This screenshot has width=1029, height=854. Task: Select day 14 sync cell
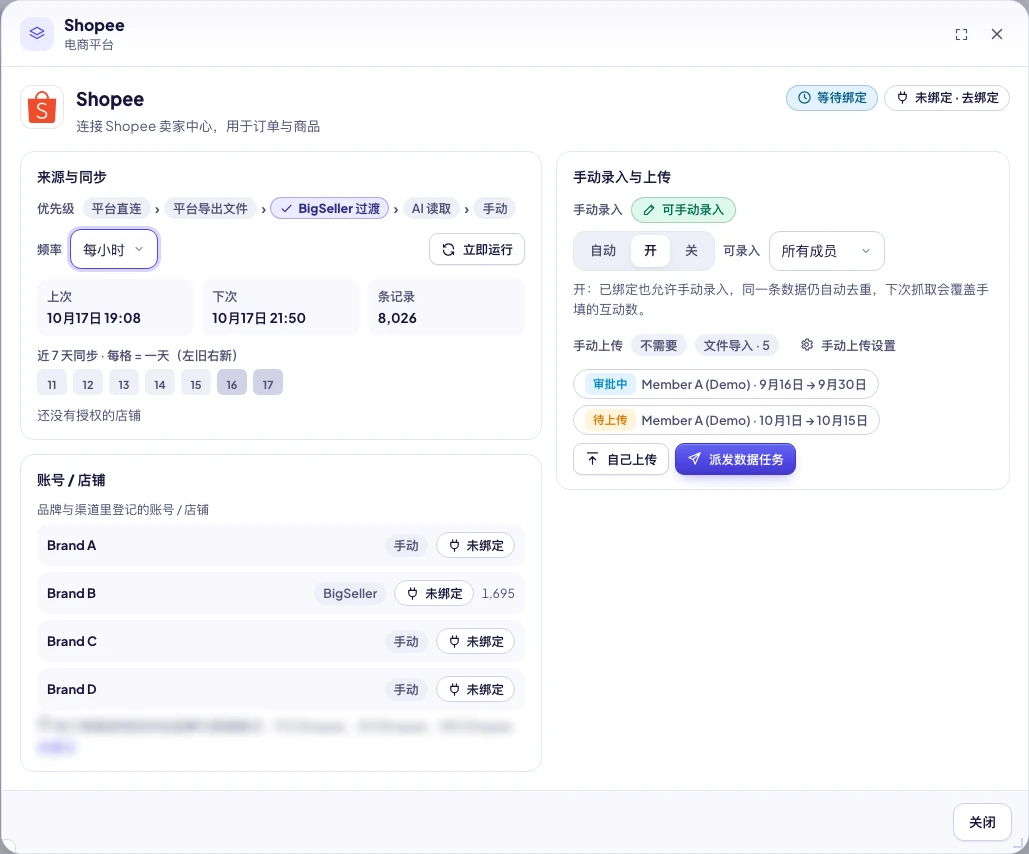tap(159, 383)
